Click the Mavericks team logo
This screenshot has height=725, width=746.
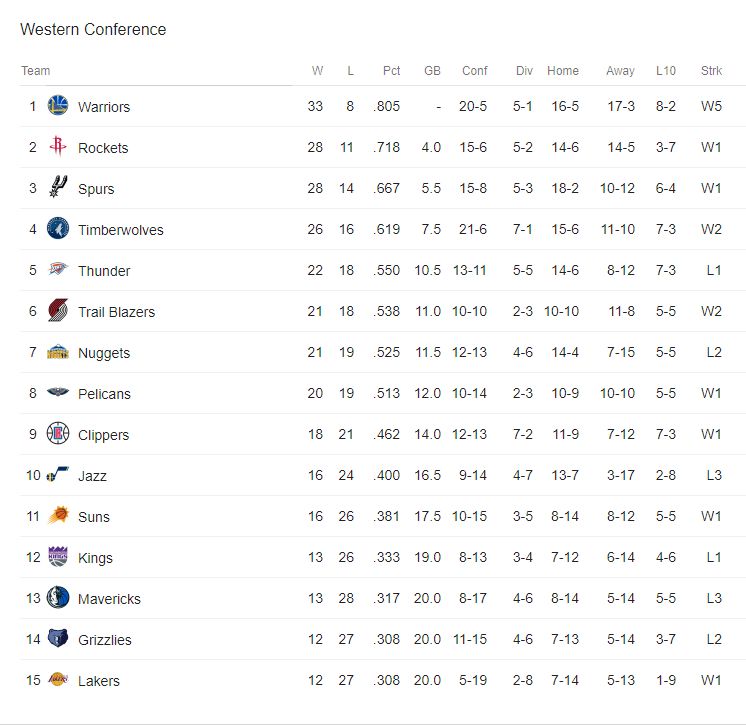58,598
